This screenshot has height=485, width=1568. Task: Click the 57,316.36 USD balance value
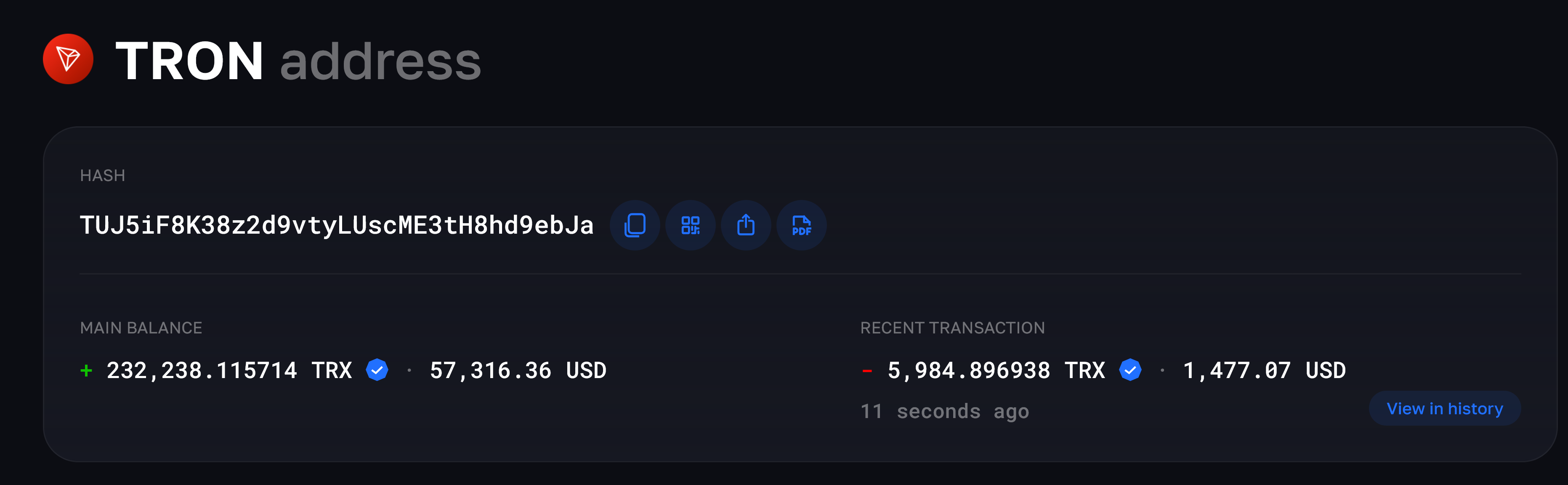point(518,370)
